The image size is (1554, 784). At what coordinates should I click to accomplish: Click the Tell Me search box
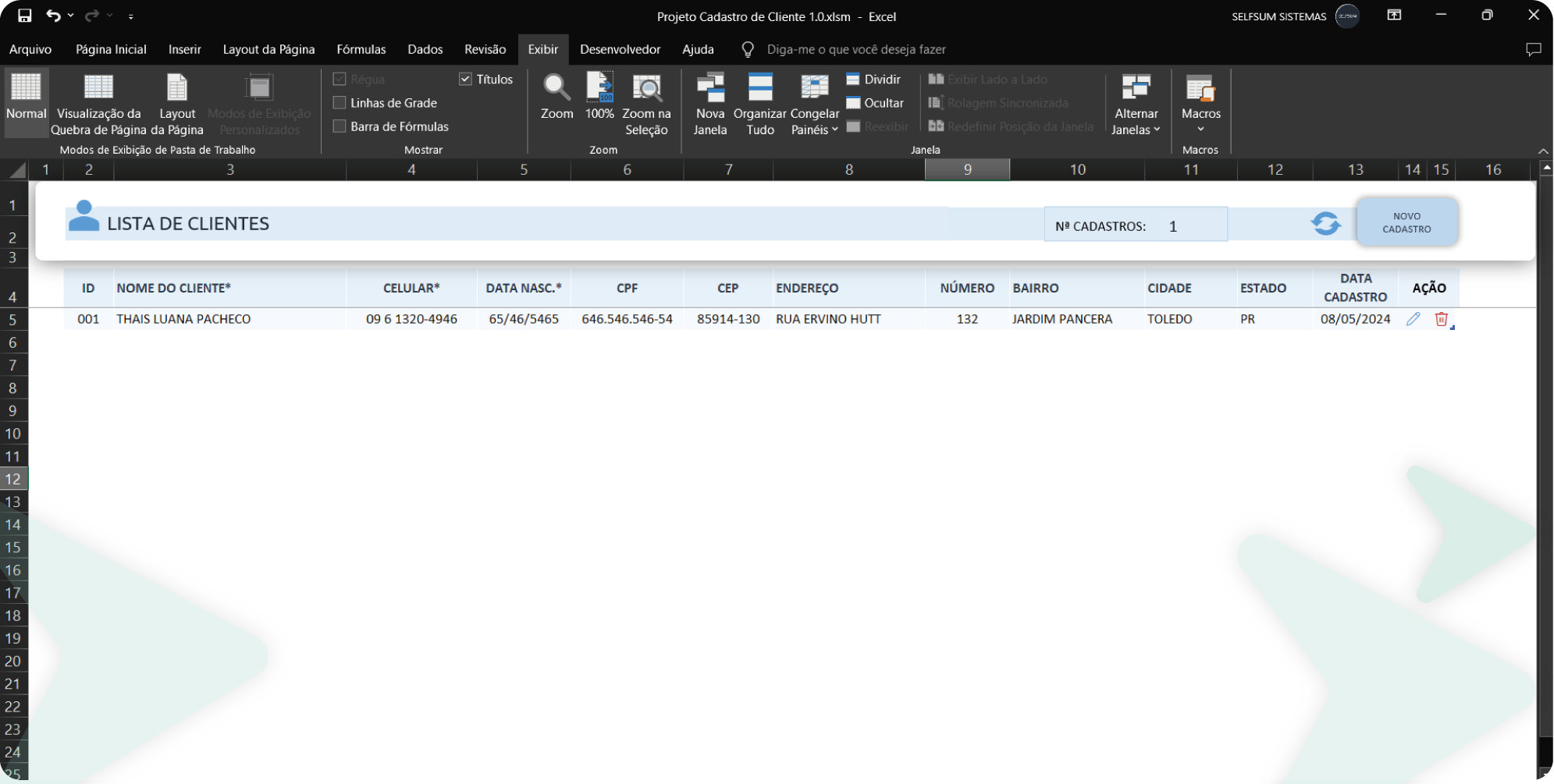pos(856,49)
